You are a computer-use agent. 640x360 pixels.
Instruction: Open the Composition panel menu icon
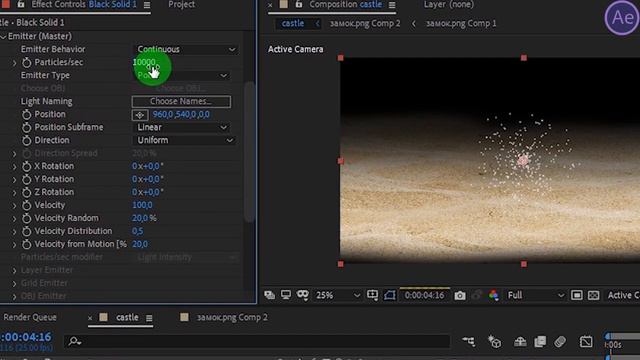coord(392,5)
